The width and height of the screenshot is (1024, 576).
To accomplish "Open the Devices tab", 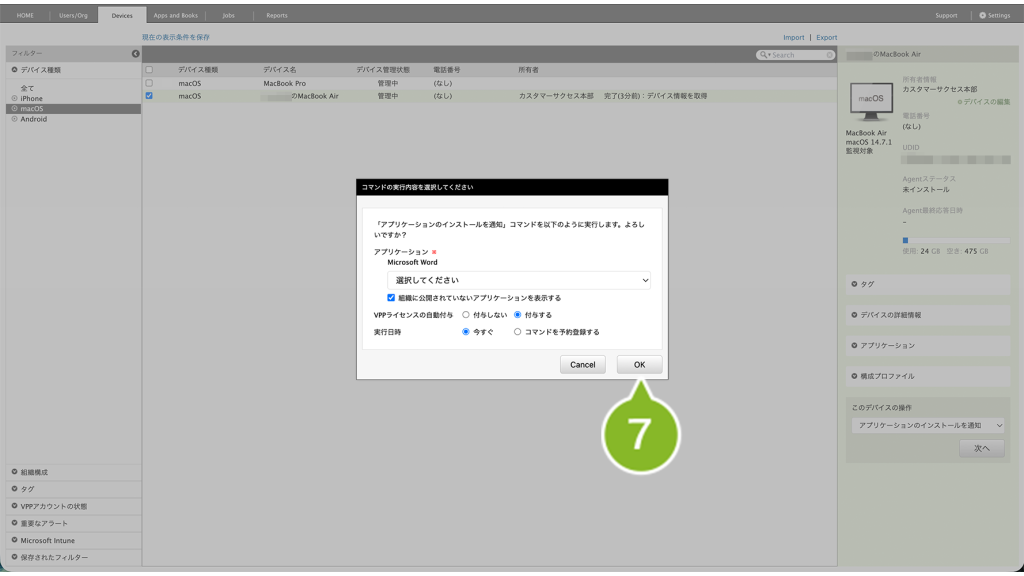I will pos(121,15).
